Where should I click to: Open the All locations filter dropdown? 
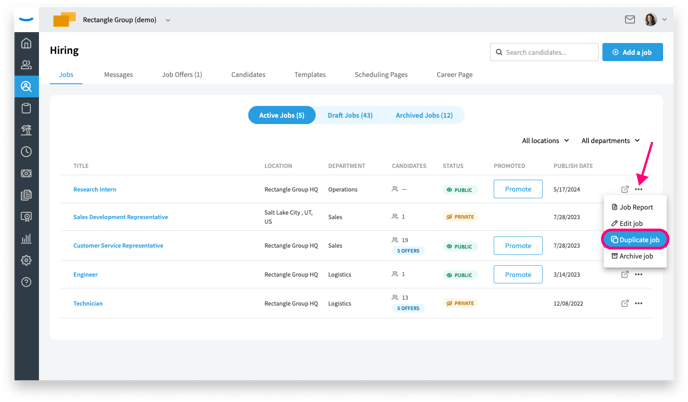[x=545, y=140]
